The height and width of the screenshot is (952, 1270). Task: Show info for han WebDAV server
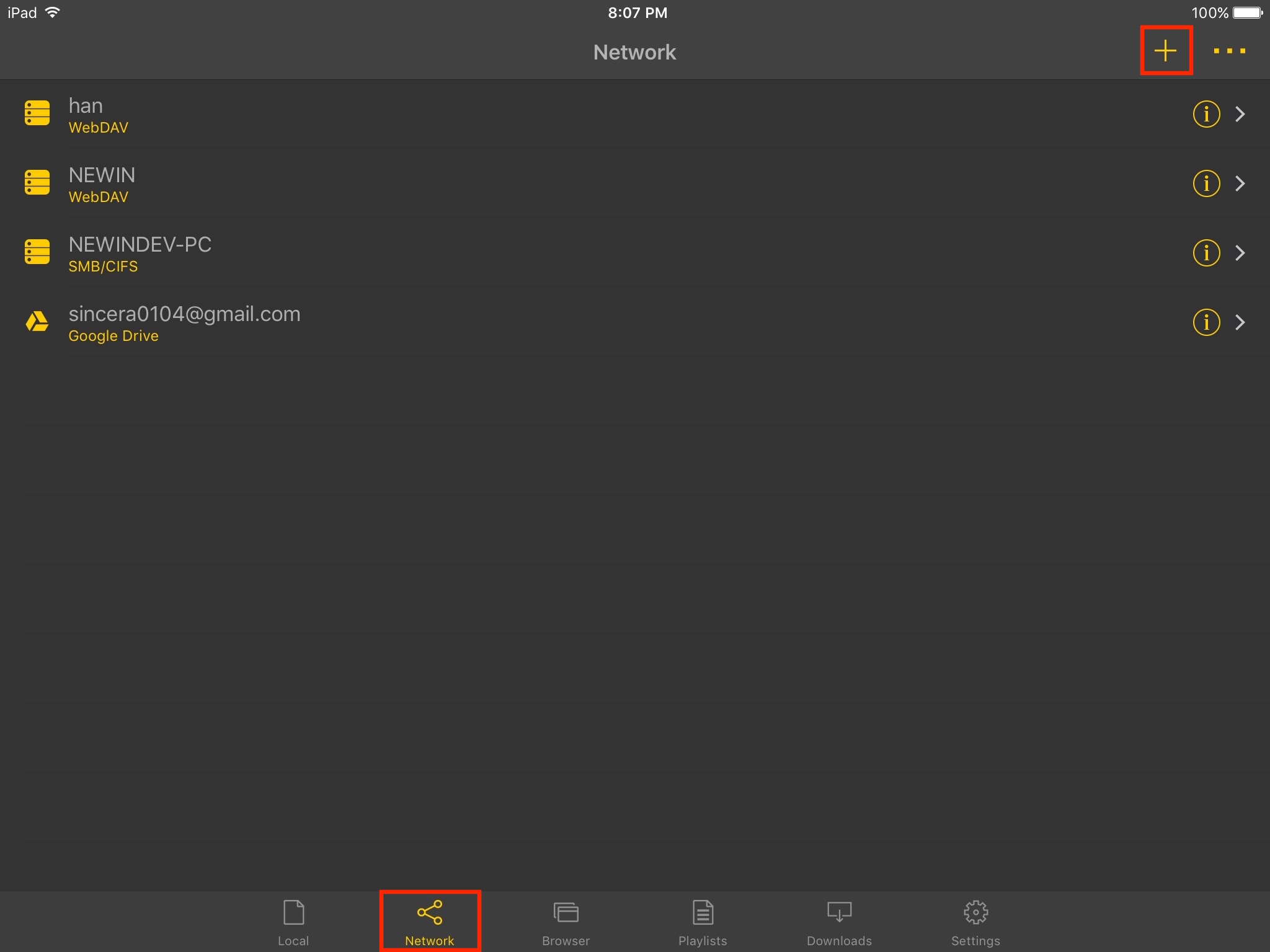click(1206, 114)
